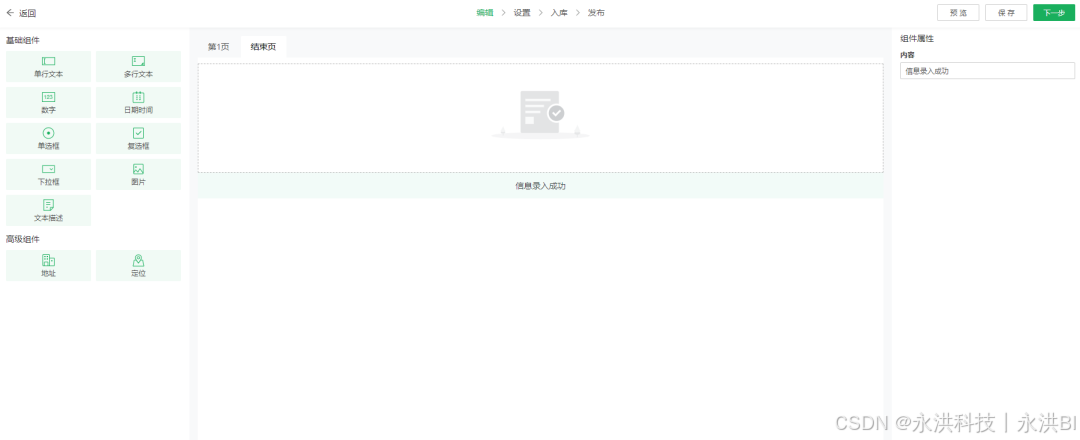Select the 单行文本 component icon
The height and width of the screenshot is (440, 1080).
point(48,61)
